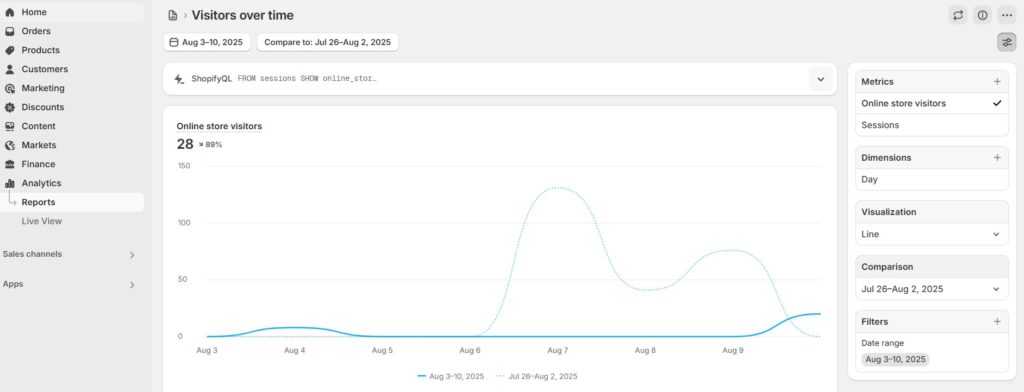Click the Content image icon
This screenshot has width=1024, height=392.
click(10, 126)
